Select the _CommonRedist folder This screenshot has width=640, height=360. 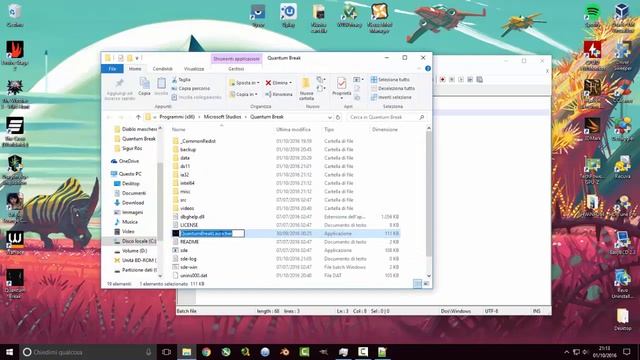(x=285, y=141)
